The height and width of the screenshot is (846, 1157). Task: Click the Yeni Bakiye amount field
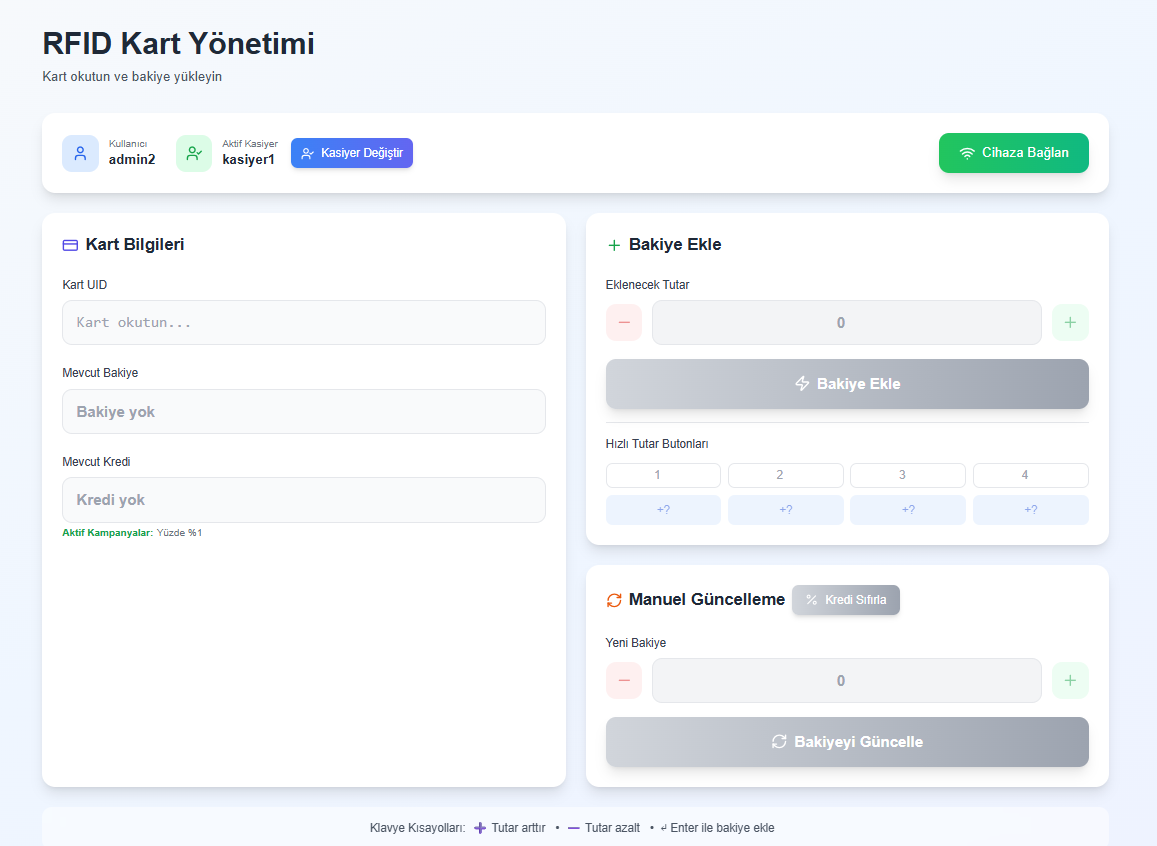tap(846, 680)
